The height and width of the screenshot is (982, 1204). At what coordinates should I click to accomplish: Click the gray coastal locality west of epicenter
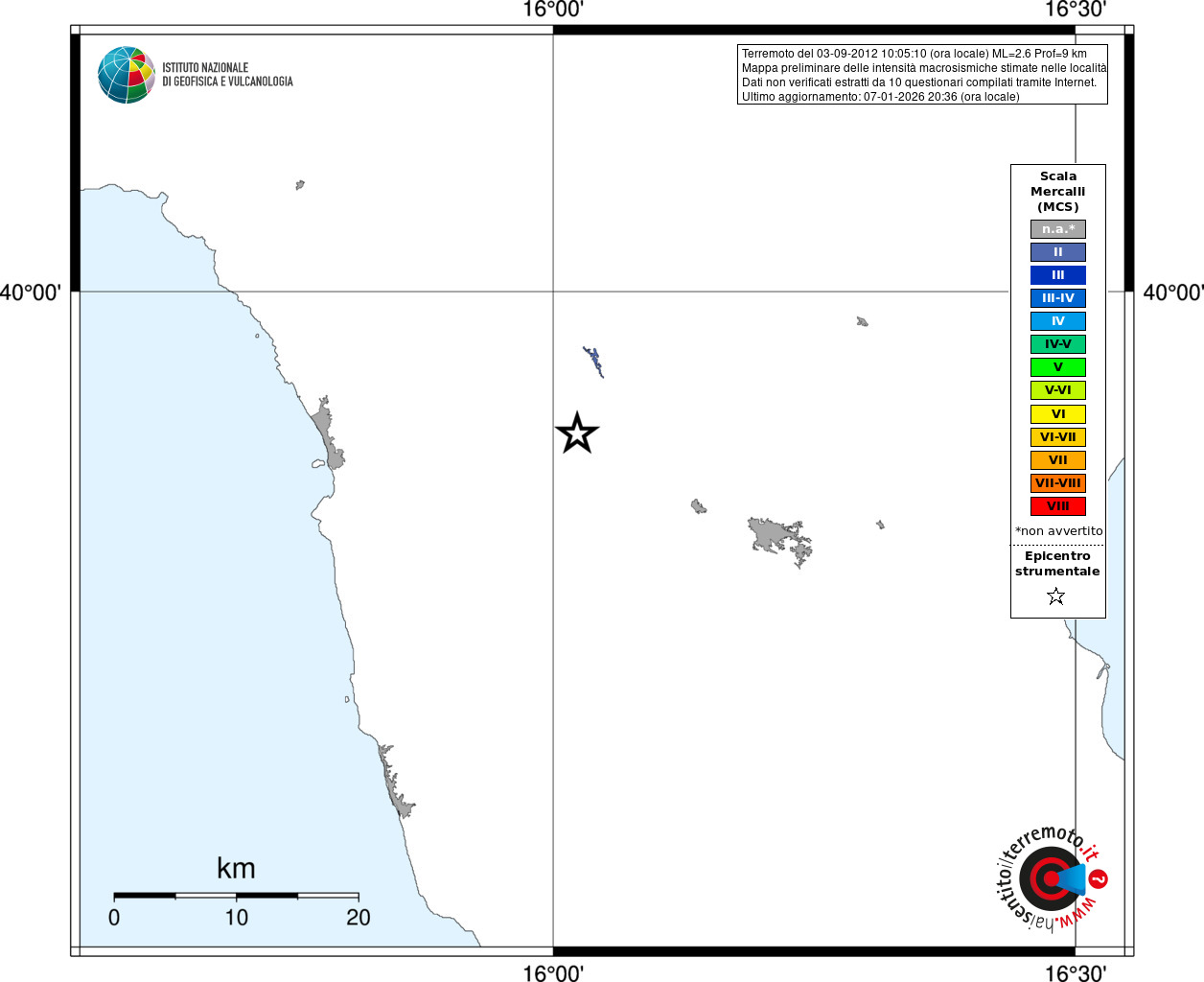pos(327,433)
